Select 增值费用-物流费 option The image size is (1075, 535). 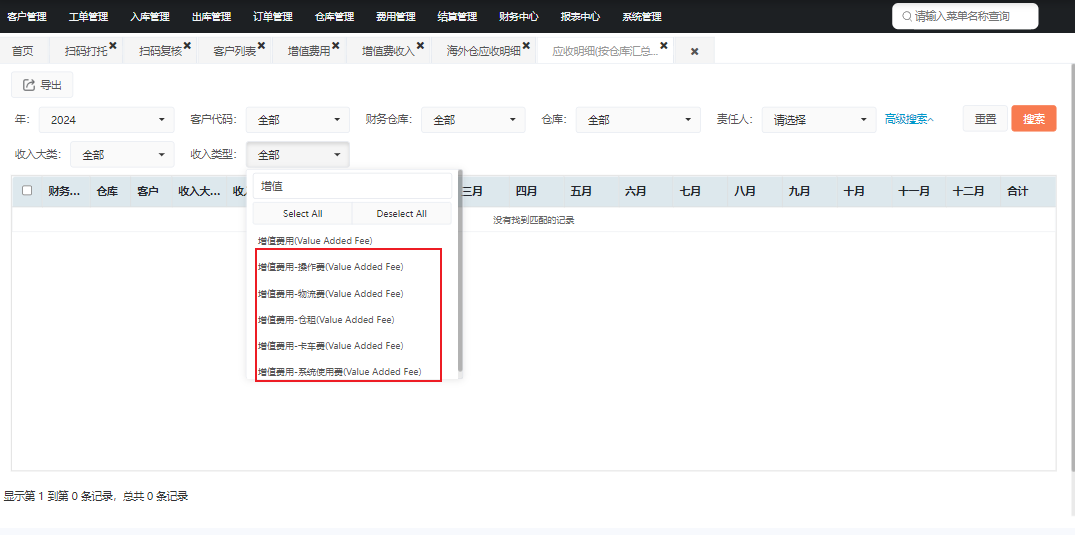click(330, 294)
